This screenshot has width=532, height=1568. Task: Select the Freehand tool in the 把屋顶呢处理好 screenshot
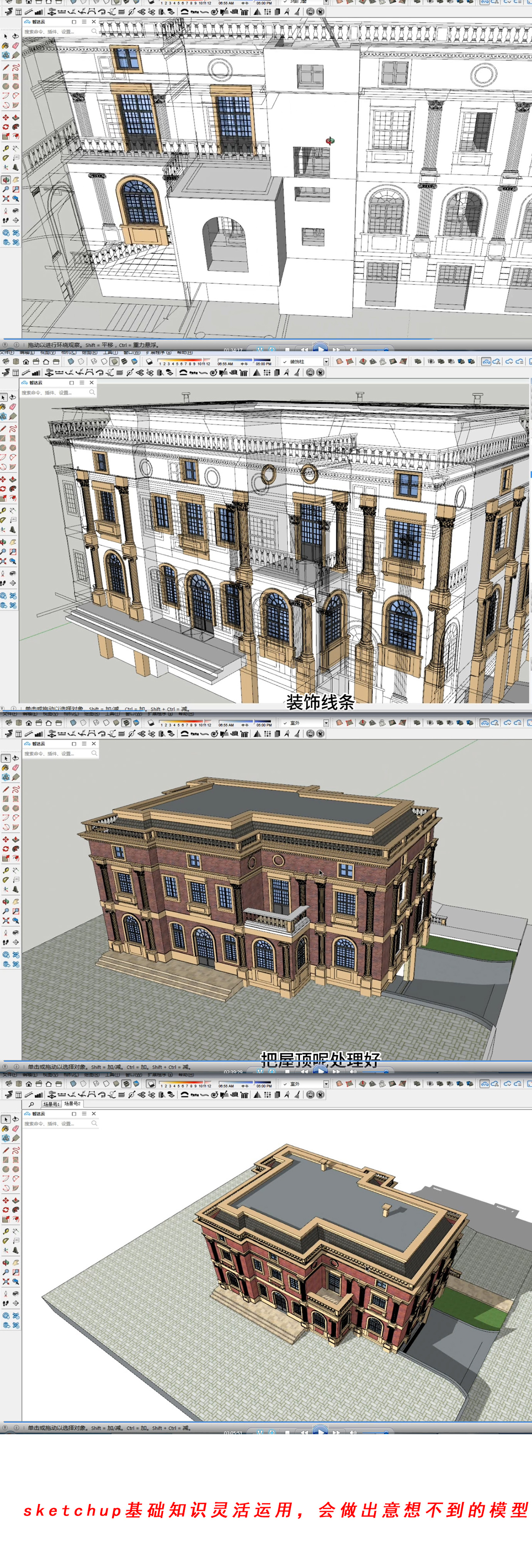(x=16, y=790)
